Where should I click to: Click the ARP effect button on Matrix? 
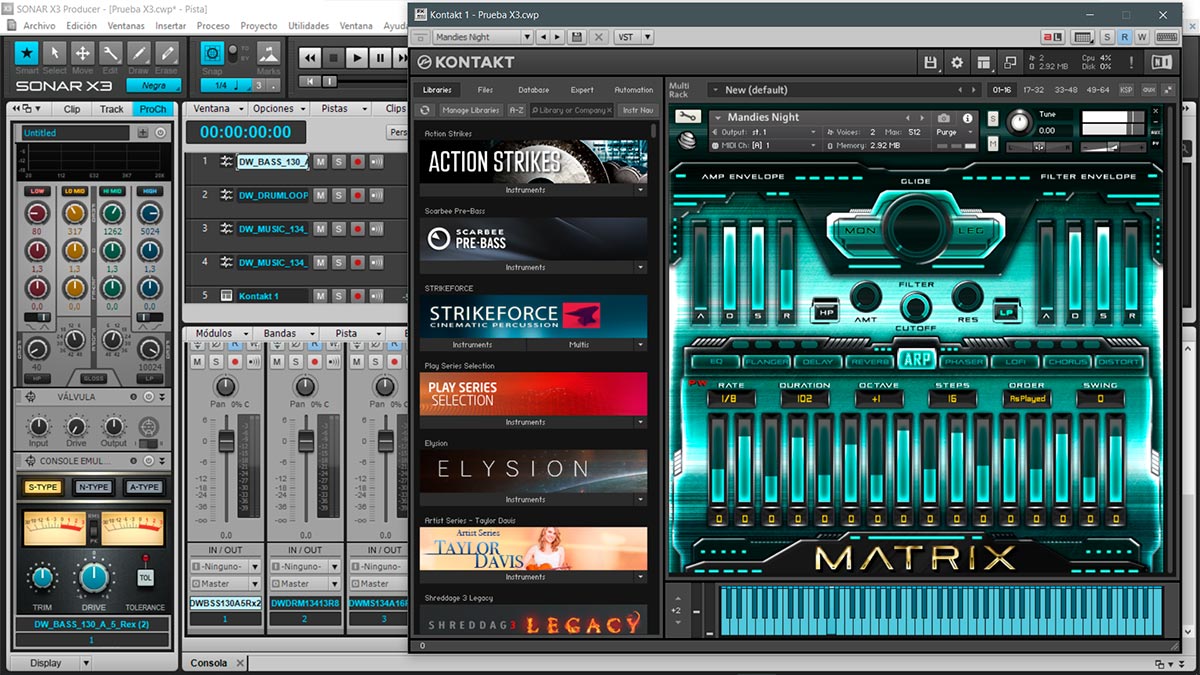[915, 360]
